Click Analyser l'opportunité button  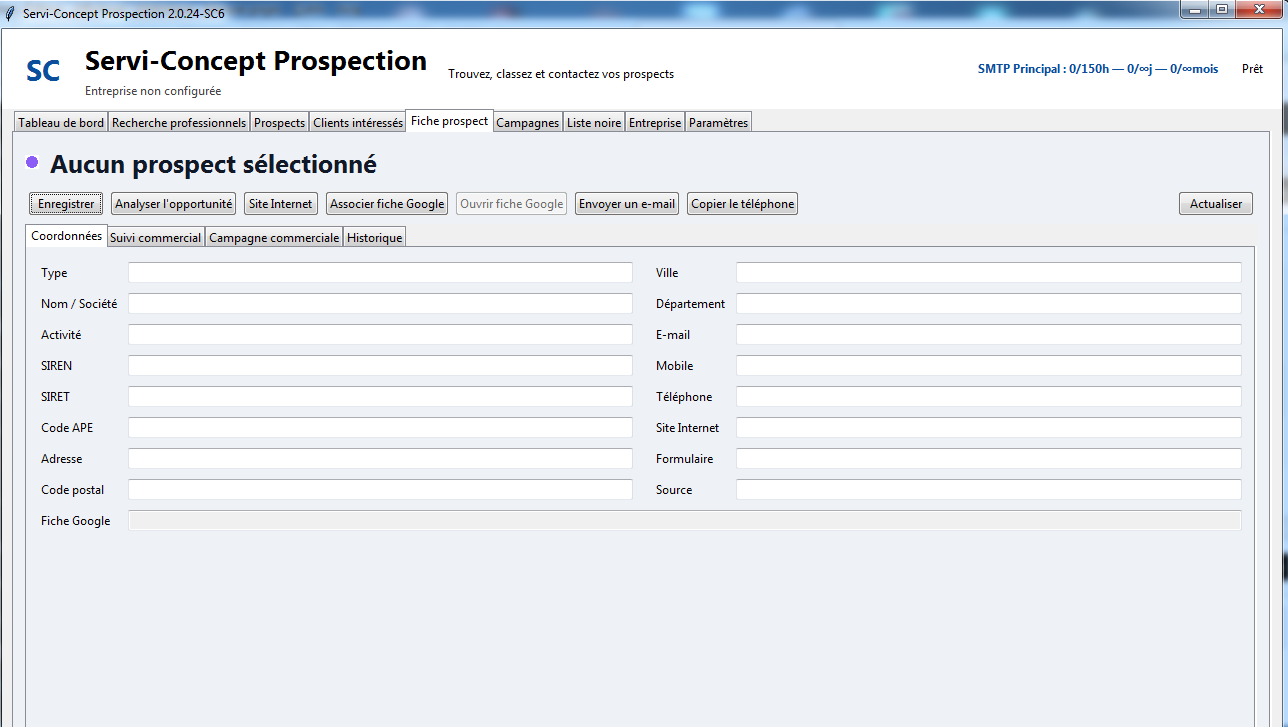(174, 204)
